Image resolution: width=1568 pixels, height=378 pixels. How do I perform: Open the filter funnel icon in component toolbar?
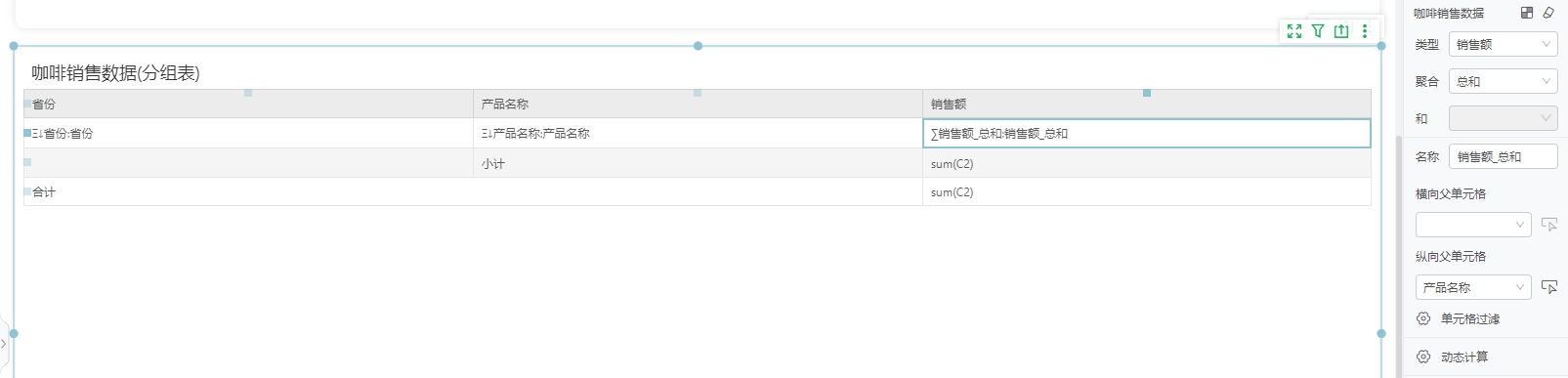click(1318, 31)
